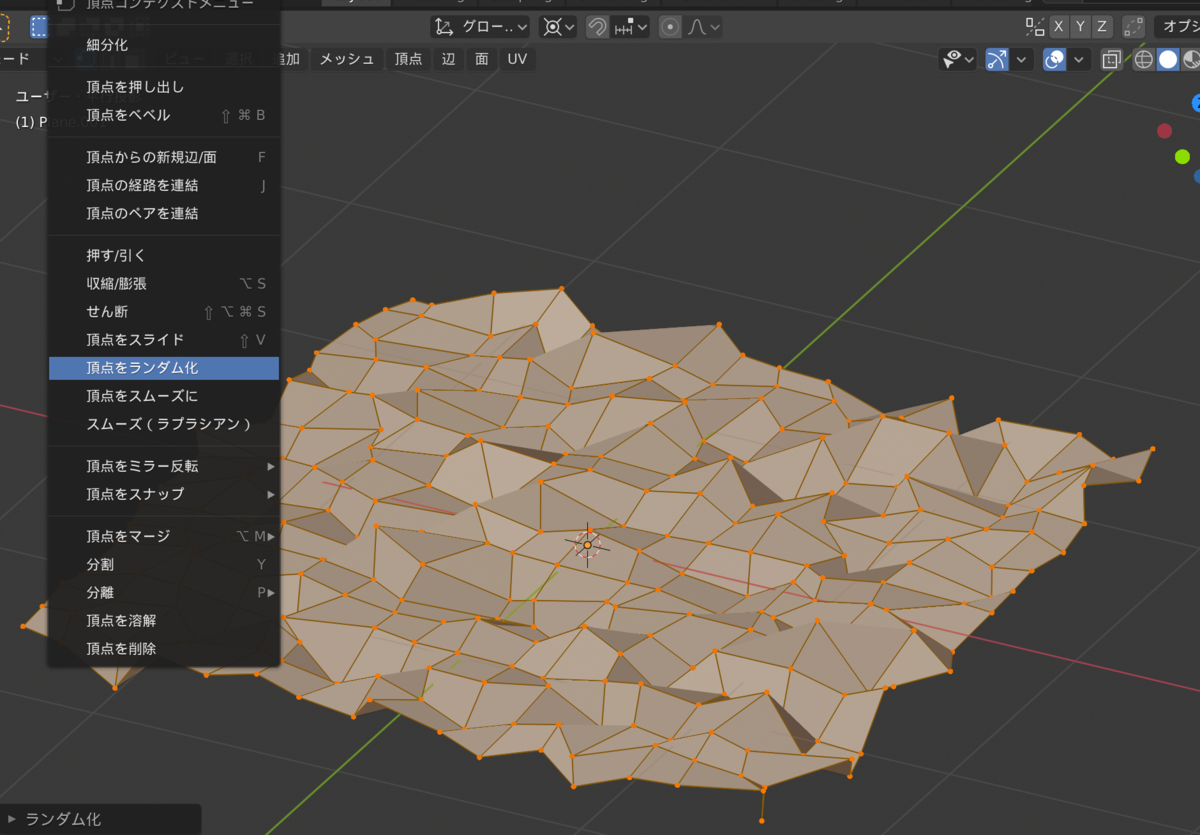The height and width of the screenshot is (835, 1200).
Task: Choose 分割 from context menu
Action: pos(164,564)
